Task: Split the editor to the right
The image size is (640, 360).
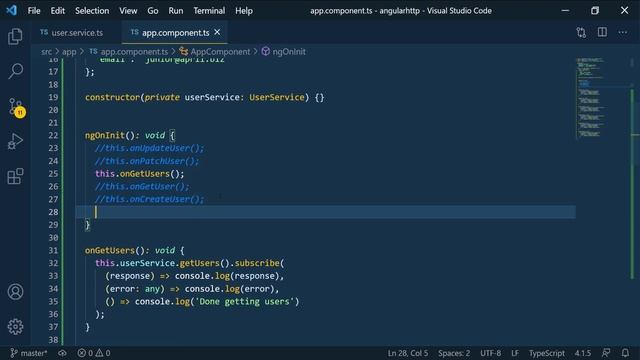Action: pos(602,32)
